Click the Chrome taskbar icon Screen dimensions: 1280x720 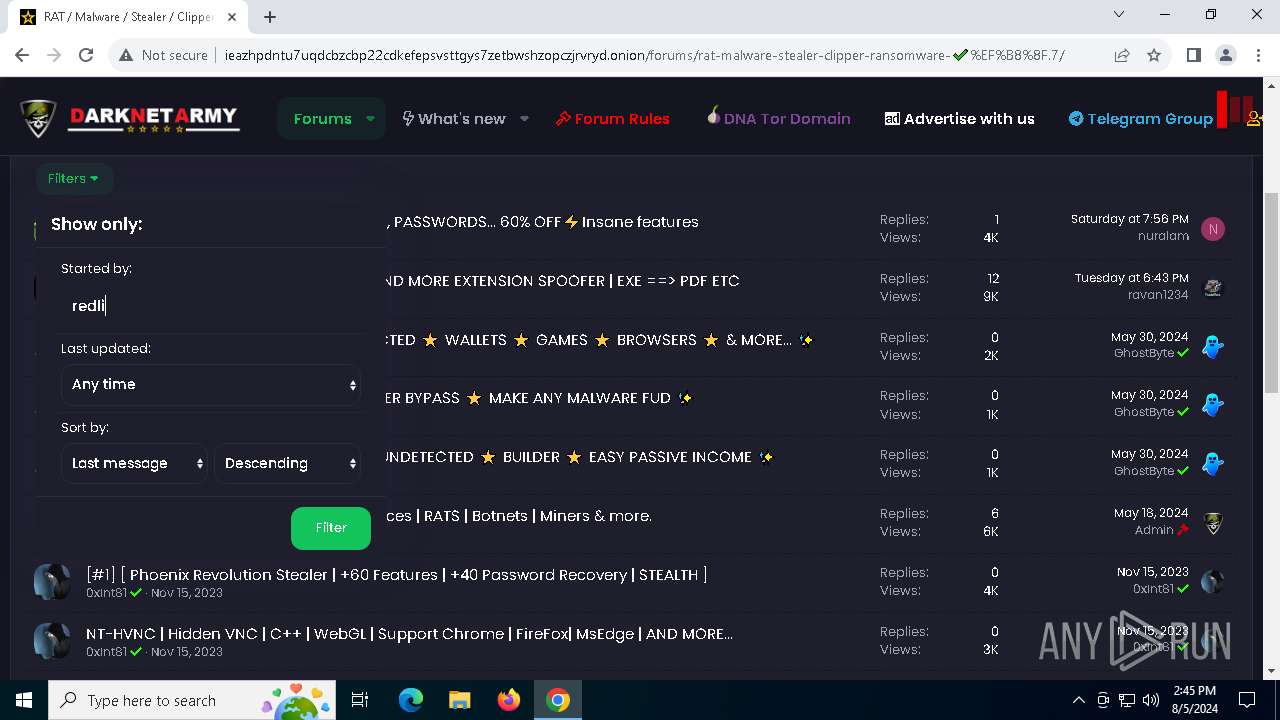tap(558, 700)
